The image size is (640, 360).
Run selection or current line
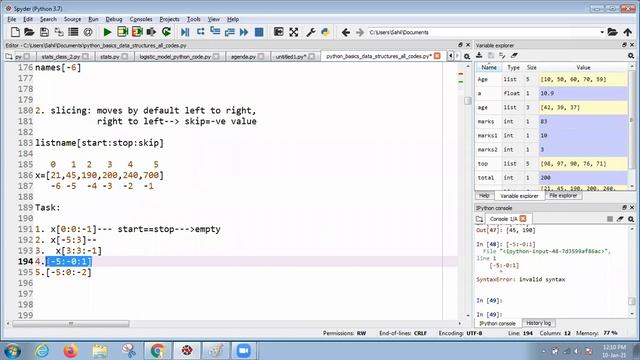[151, 32]
